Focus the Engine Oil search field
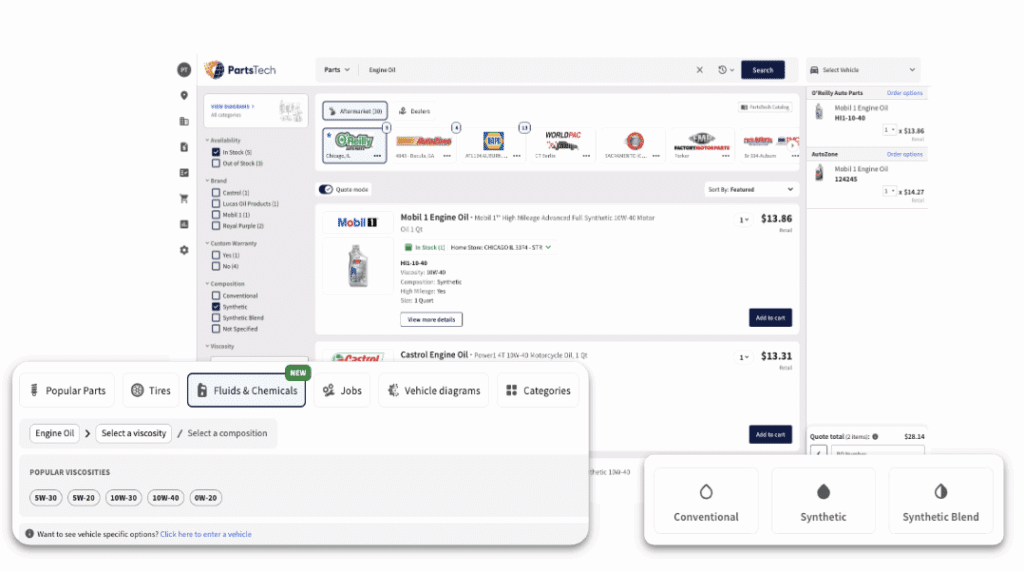The height and width of the screenshot is (572, 1024). 526,70
